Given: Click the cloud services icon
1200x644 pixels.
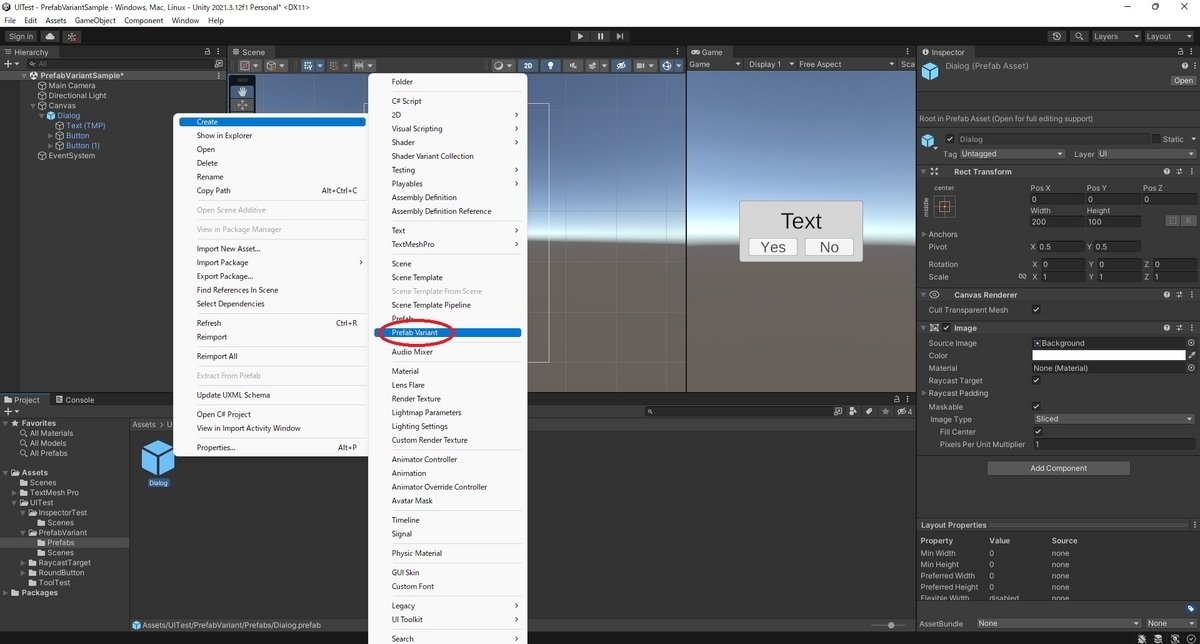Looking at the screenshot, I should tap(50, 36).
